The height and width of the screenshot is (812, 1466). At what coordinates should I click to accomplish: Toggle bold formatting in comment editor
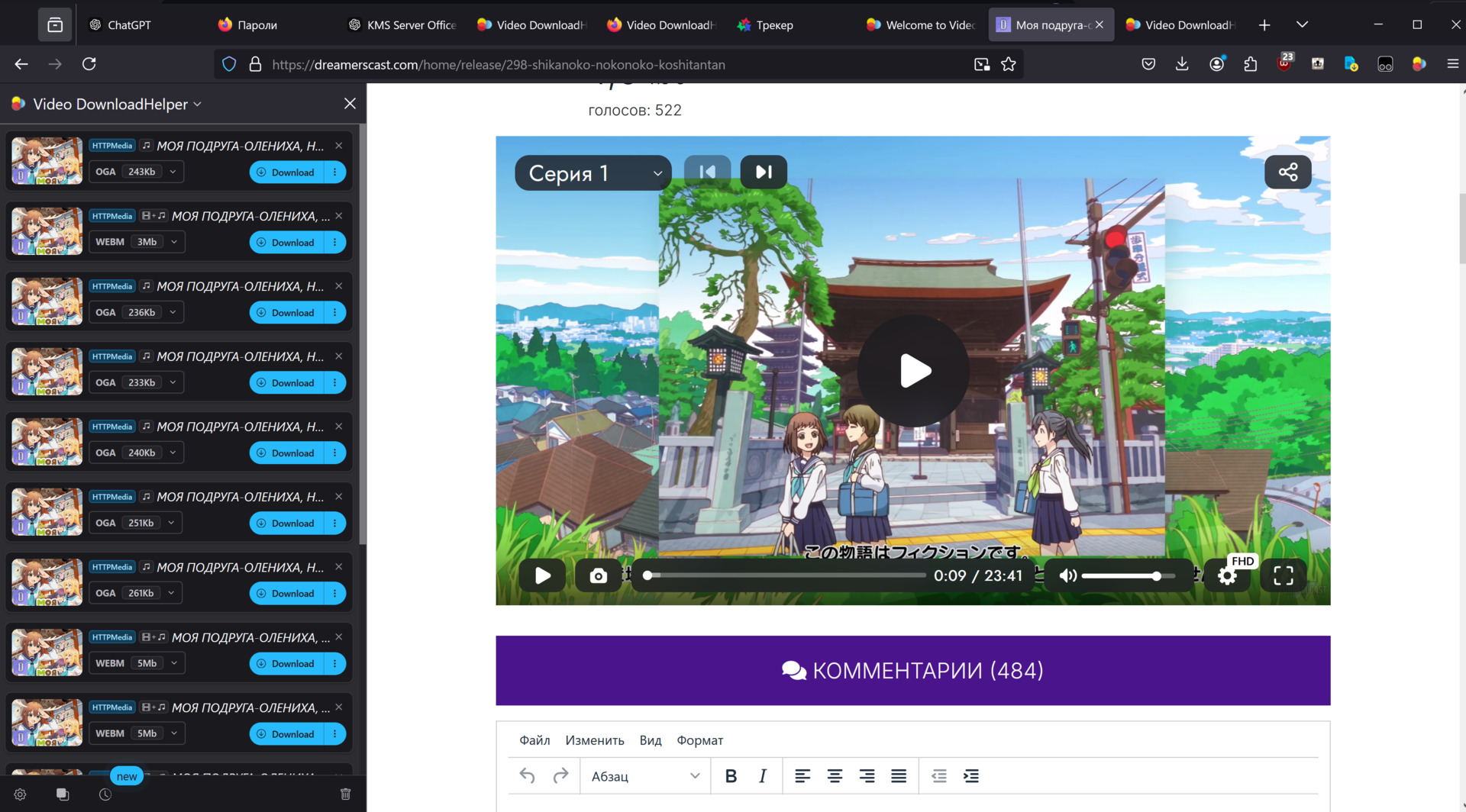click(731, 776)
